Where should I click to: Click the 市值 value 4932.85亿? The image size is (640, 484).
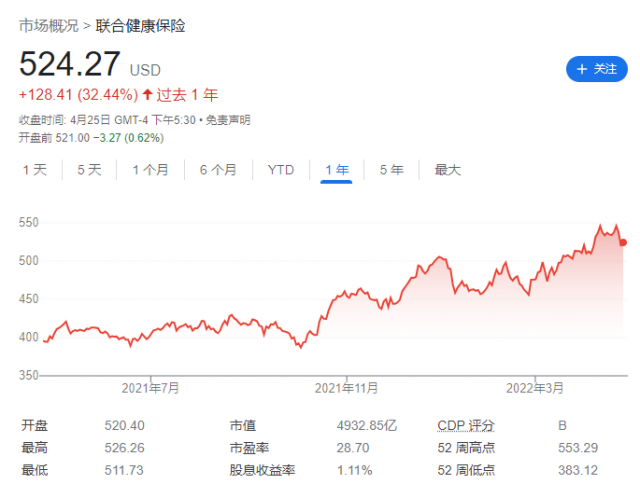(367, 426)
